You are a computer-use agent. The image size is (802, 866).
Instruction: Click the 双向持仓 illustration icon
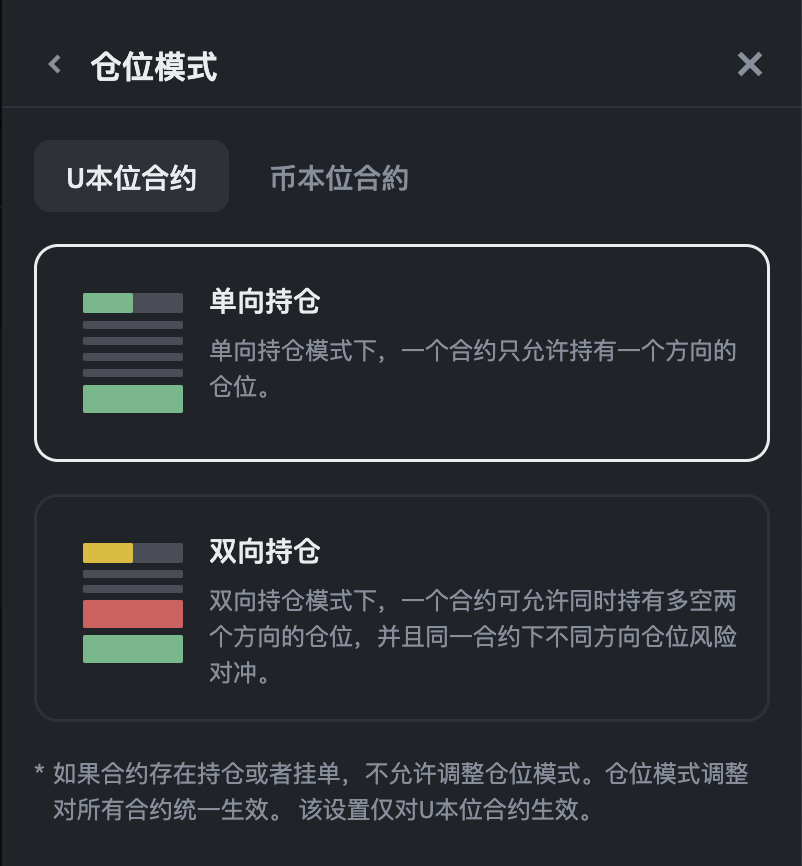coord(133,603)
